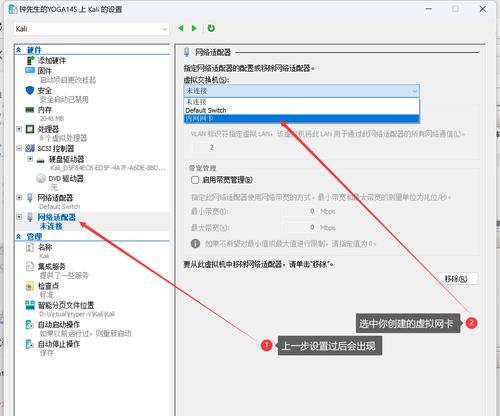Click the 名称 name icon

[30, 247]
